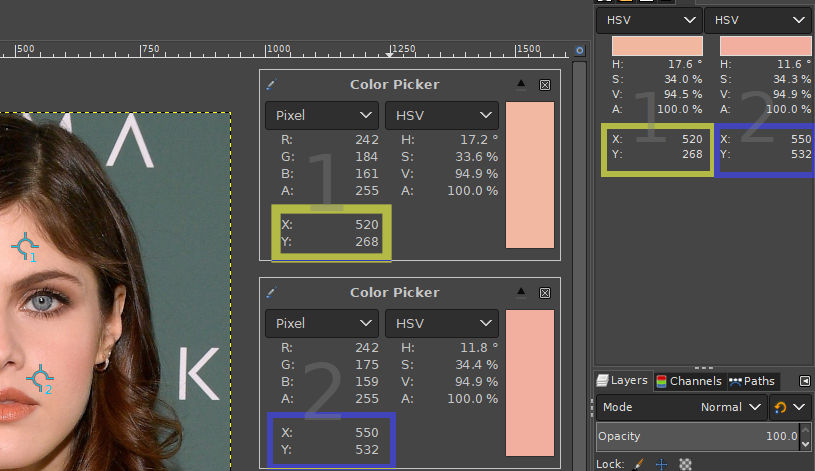Toggle Lock pixels paintbrush icon
The width and height of the screenshot is (815, 471).
click(x=638, y=464)
